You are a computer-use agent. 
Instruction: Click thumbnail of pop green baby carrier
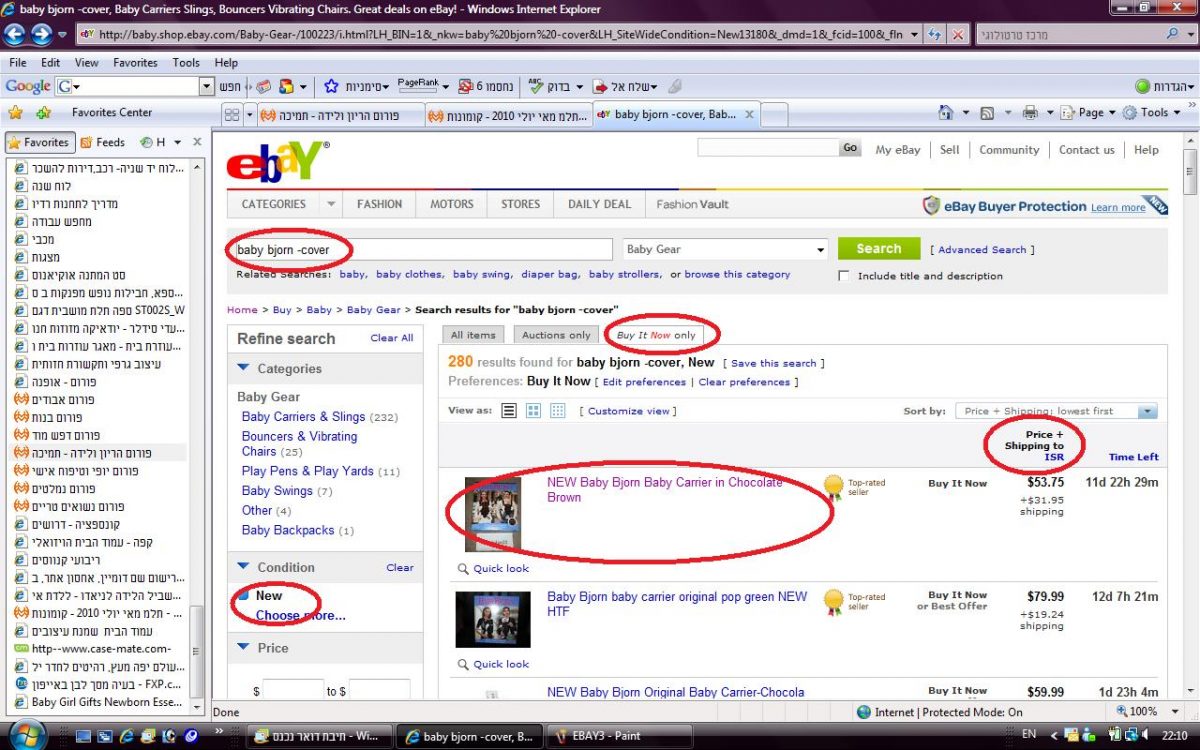pyautogui.click(x=493, y=620)
